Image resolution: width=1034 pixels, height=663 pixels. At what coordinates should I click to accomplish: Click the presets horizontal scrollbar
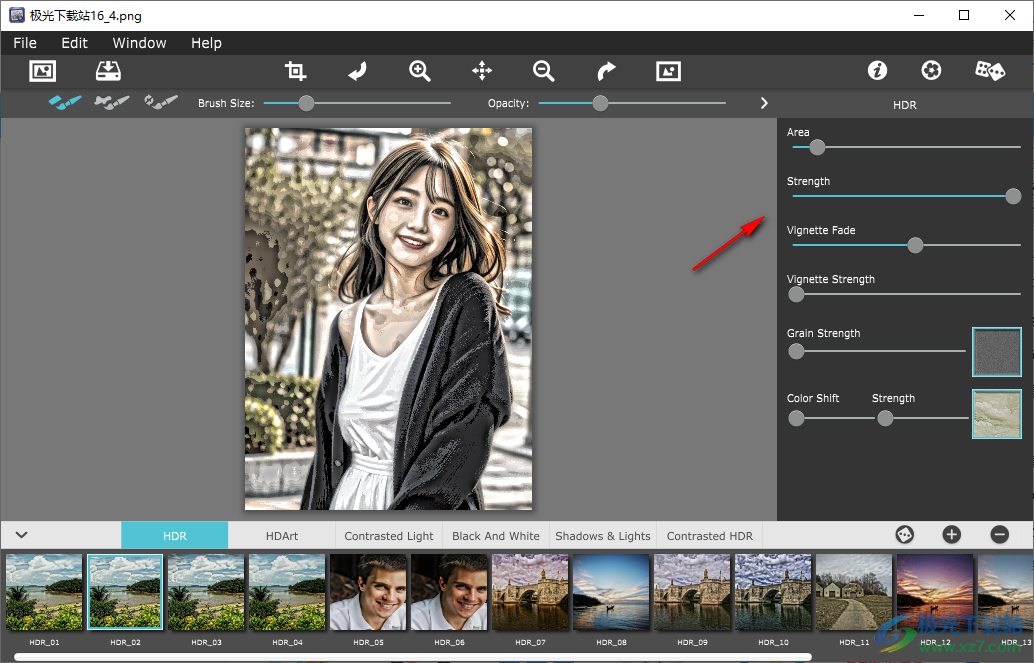click(x=413, y=656)
